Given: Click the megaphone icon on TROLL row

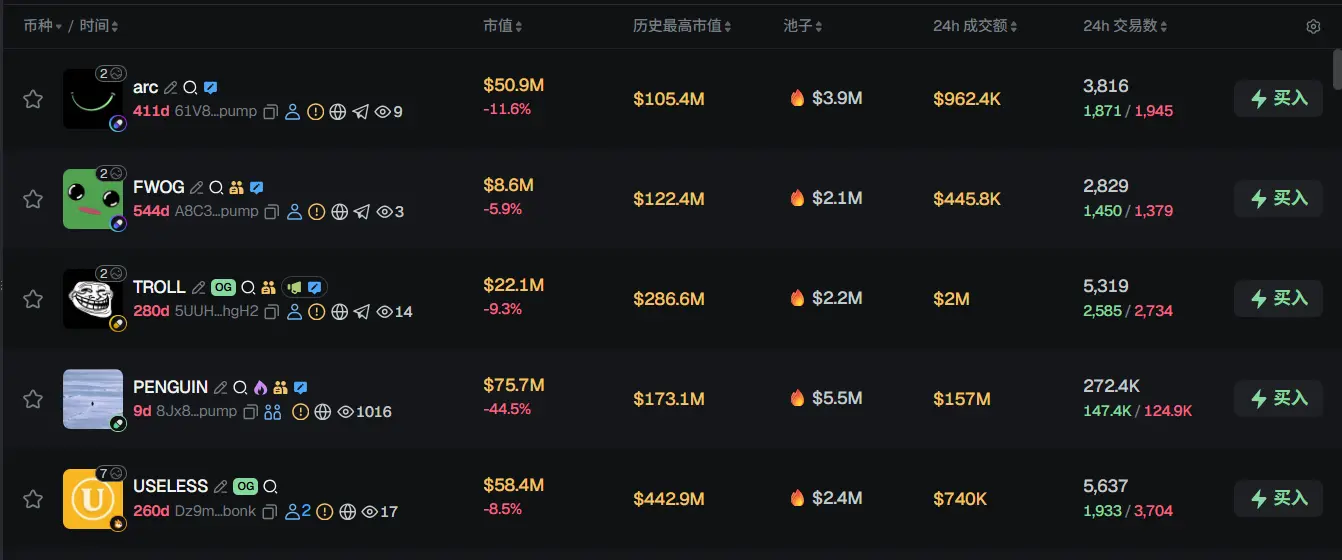Looking at the screenshot, I should [x=295, y=287].
